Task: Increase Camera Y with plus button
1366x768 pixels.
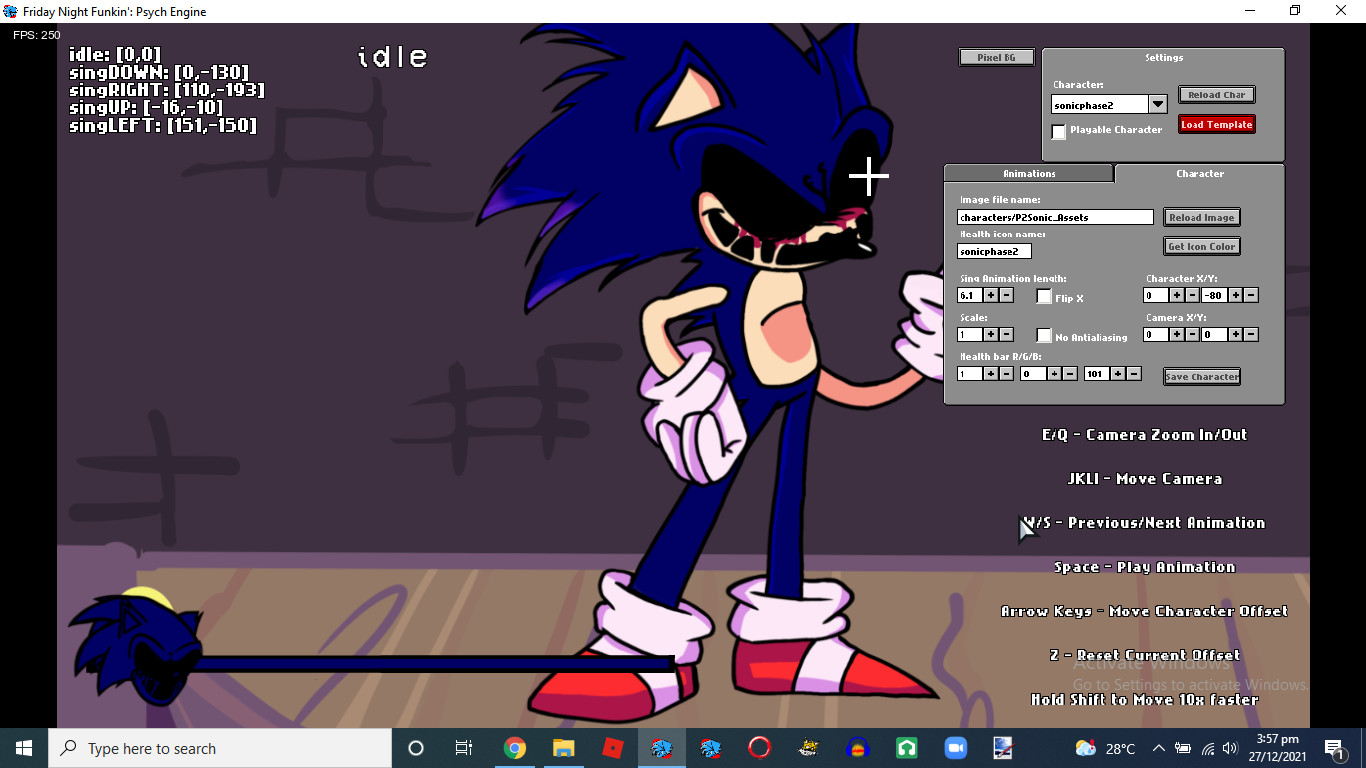Action: click(x=1236, y=334)
